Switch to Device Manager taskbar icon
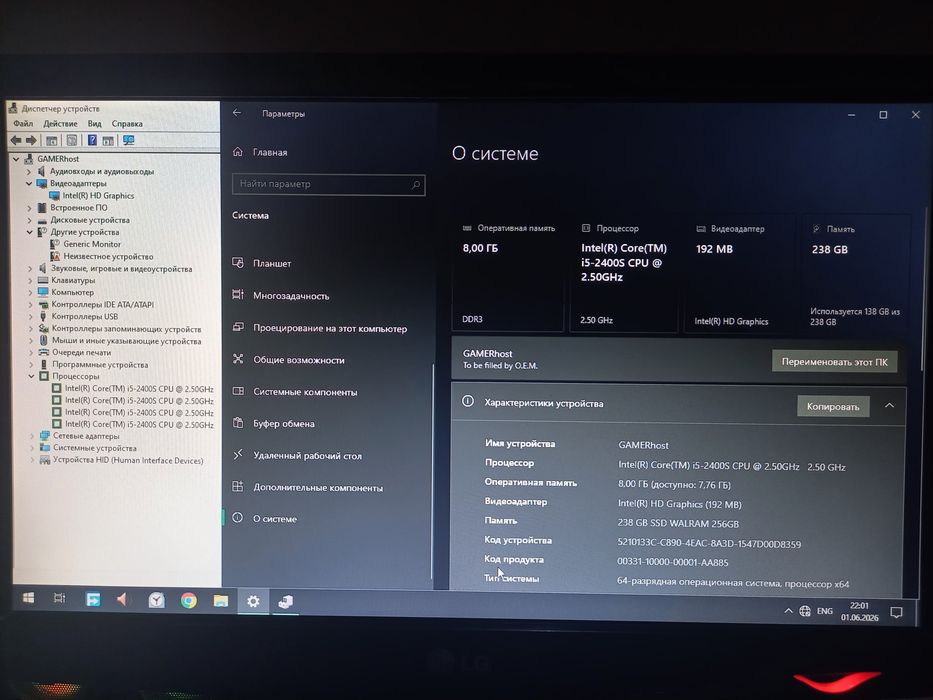The height and width of the screenshot is (700, 933). click(286, 602)
